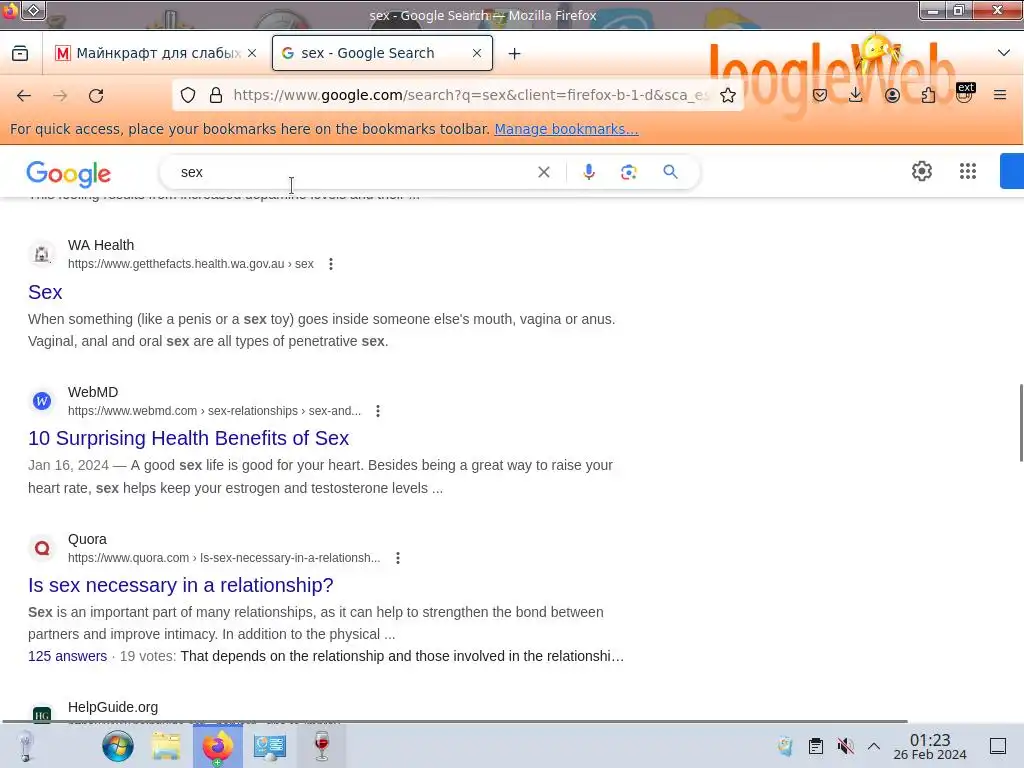
Task: Open Firefox View in the tab bar
Action: point(20,53)
